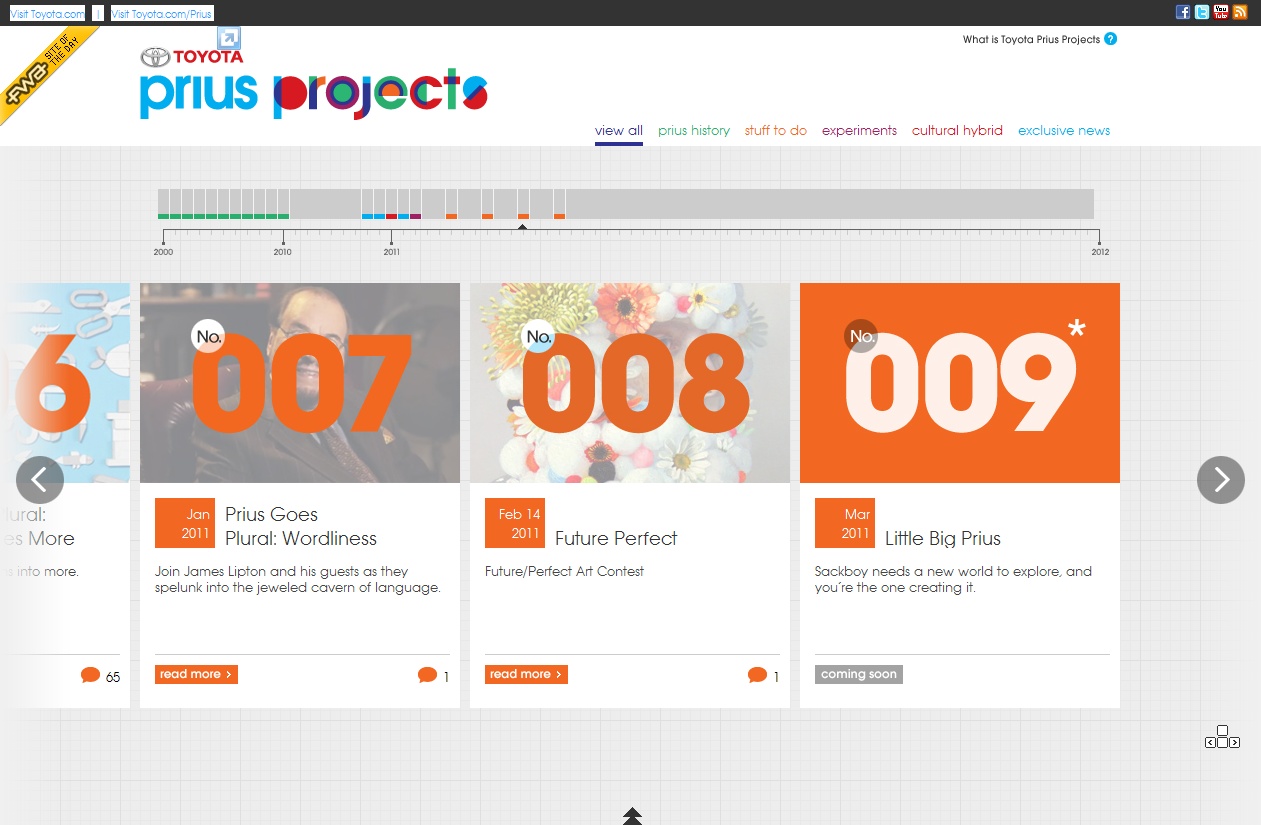Open the Facebook page icon
The width and height of the screenshot is (1261, 825).
click(1183, 12)
